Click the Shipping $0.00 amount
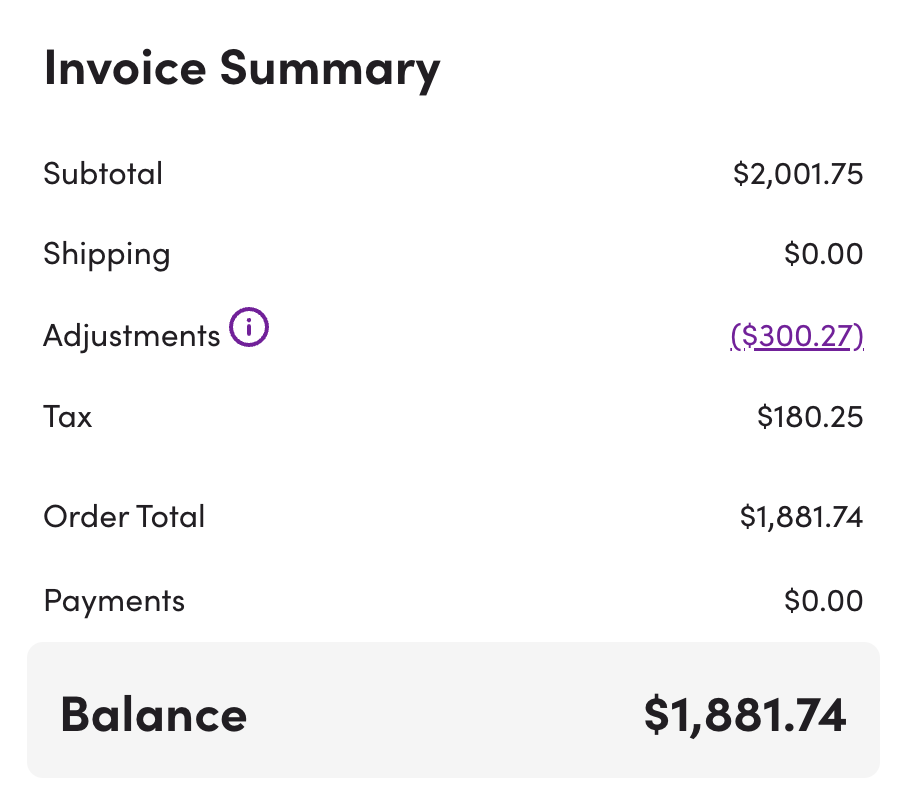Screen dimensions: 916x802 click(x=824, y=254)
